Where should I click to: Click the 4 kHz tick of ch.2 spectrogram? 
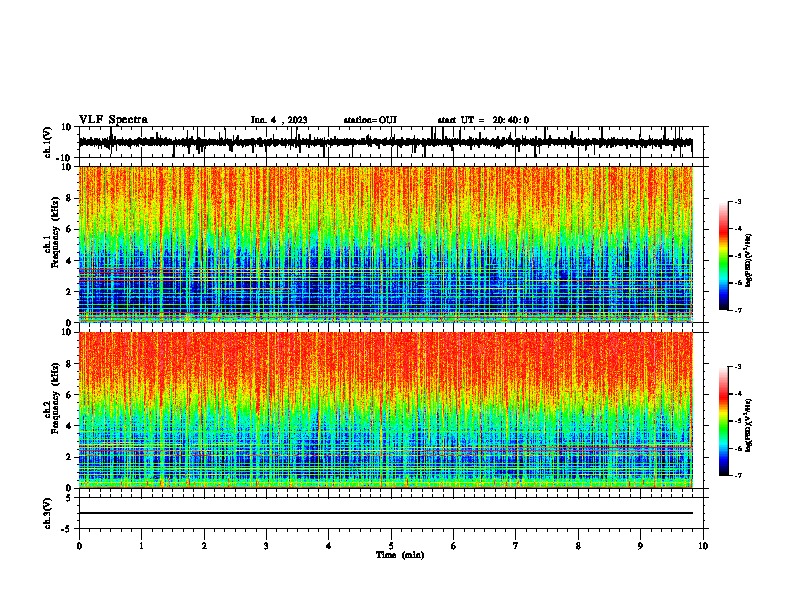(x=70, y=426)
